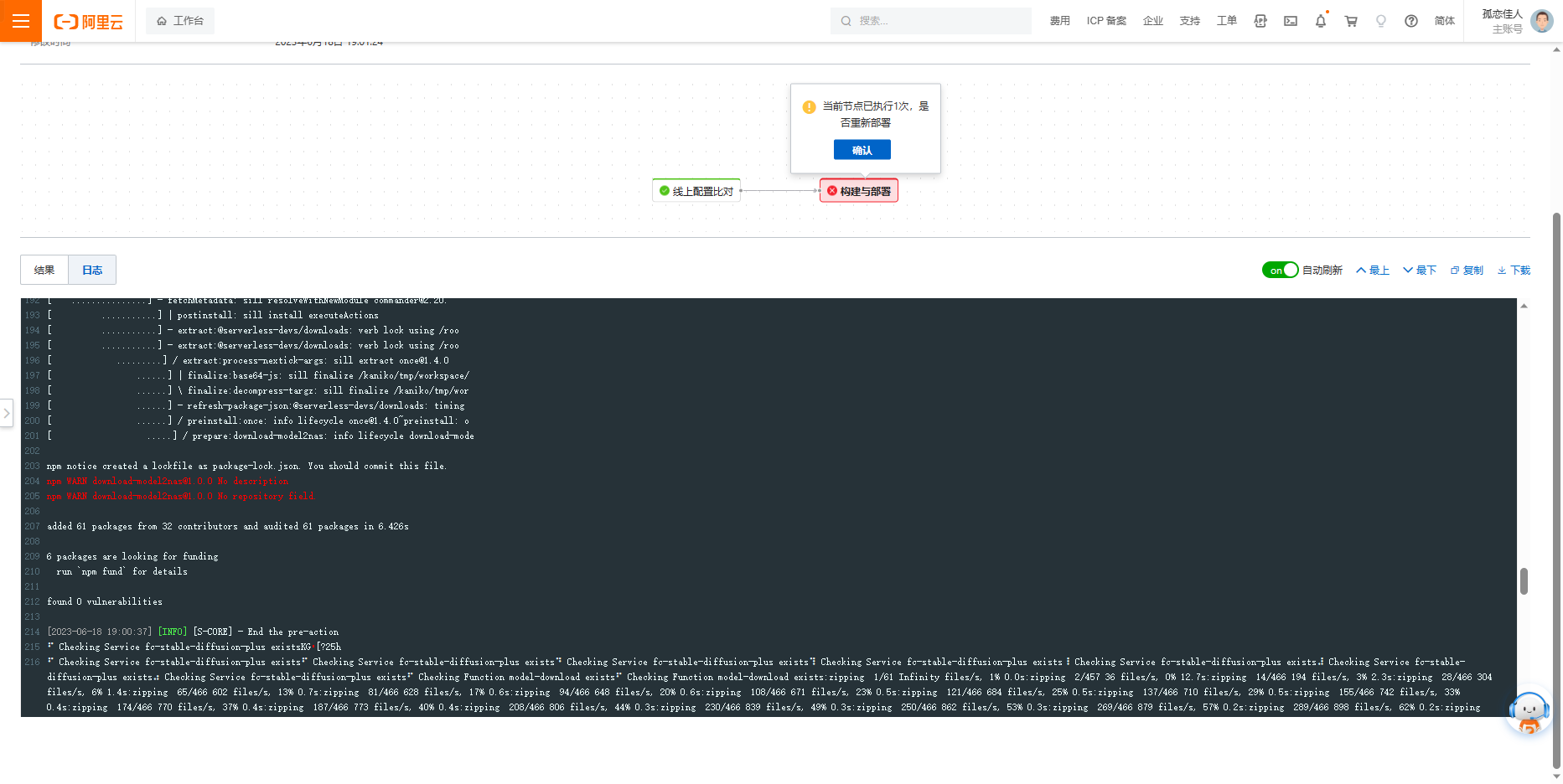The height and width of the screenshot is (784, 1563).
Task: Open the hamburger navigation menu
Action: (21, 21)
